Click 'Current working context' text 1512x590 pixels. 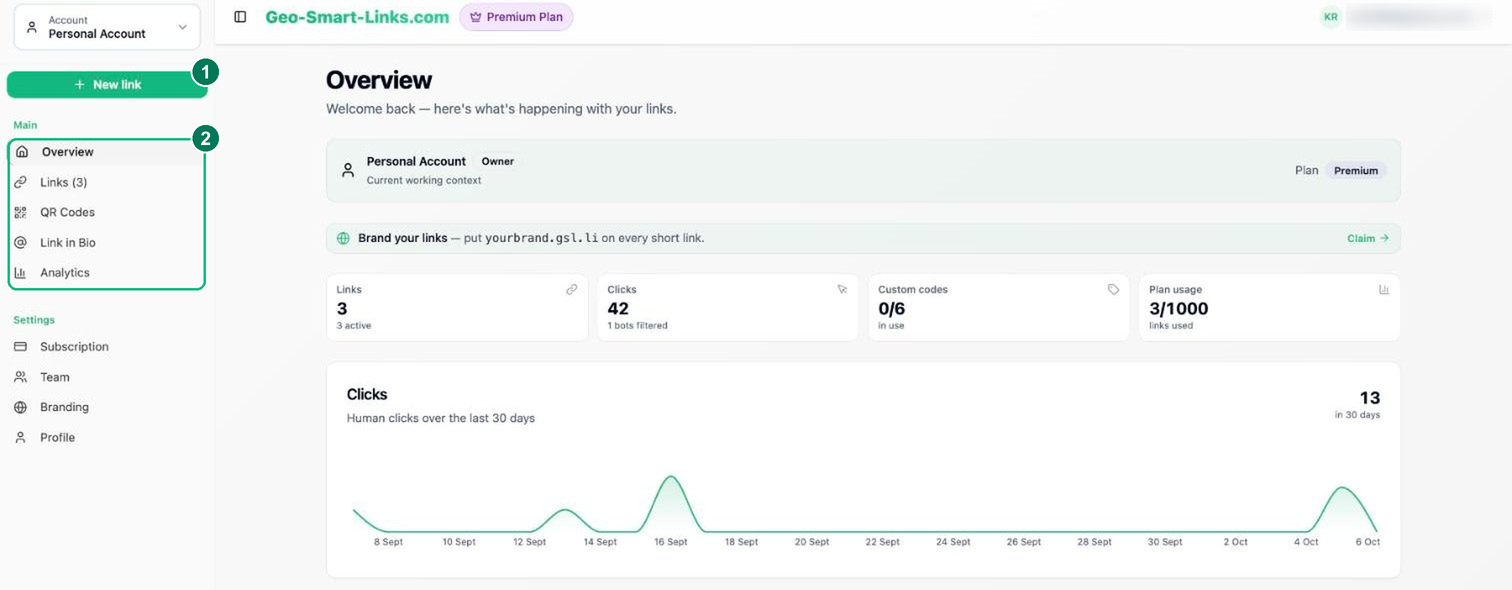[x=424, y=180]
